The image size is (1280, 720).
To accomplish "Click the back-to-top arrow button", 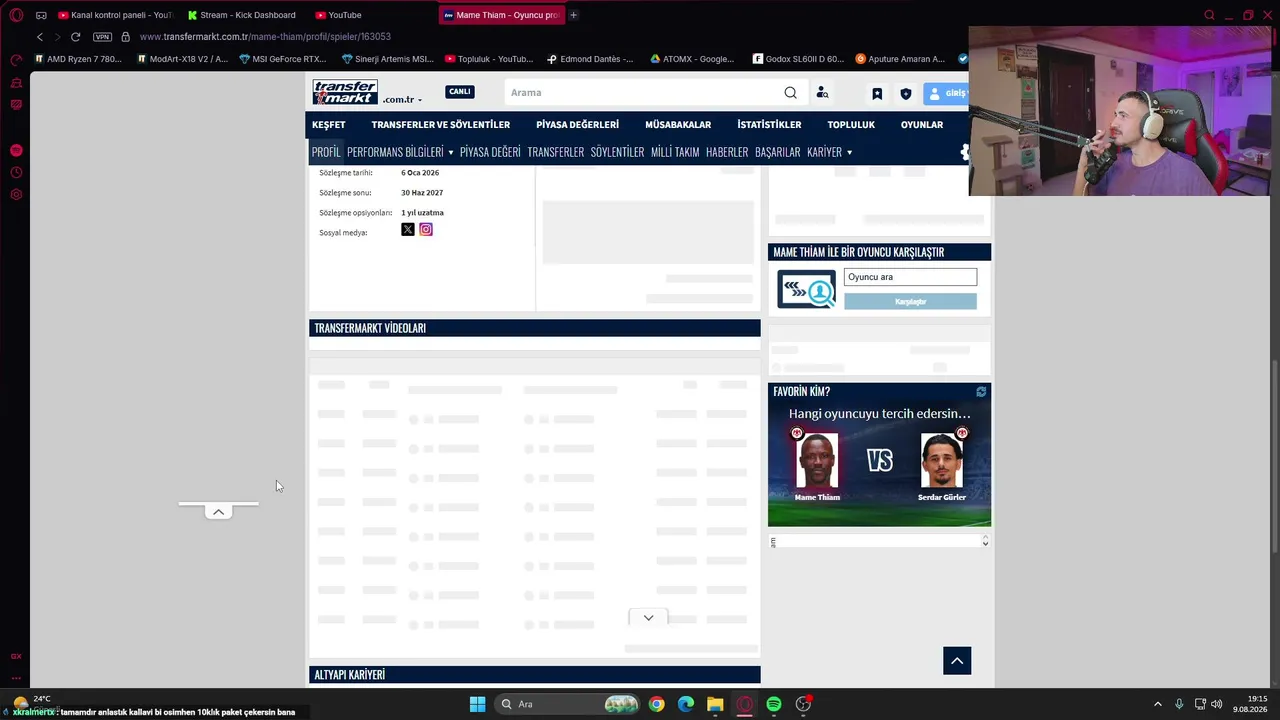I will (x=957, y=661).
